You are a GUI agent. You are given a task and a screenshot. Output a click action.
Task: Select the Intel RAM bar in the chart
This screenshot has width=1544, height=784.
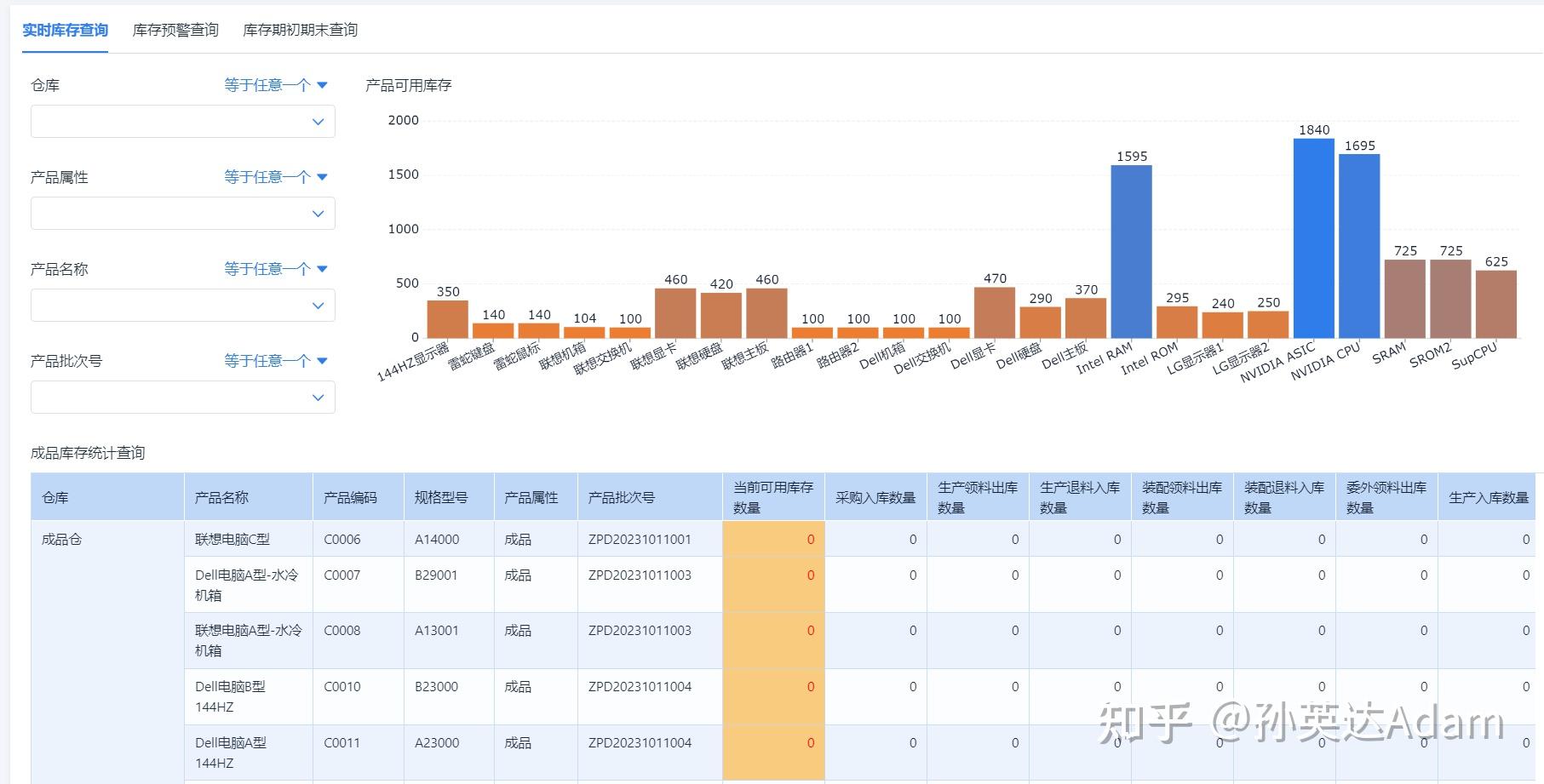(x=1133, y=251)
